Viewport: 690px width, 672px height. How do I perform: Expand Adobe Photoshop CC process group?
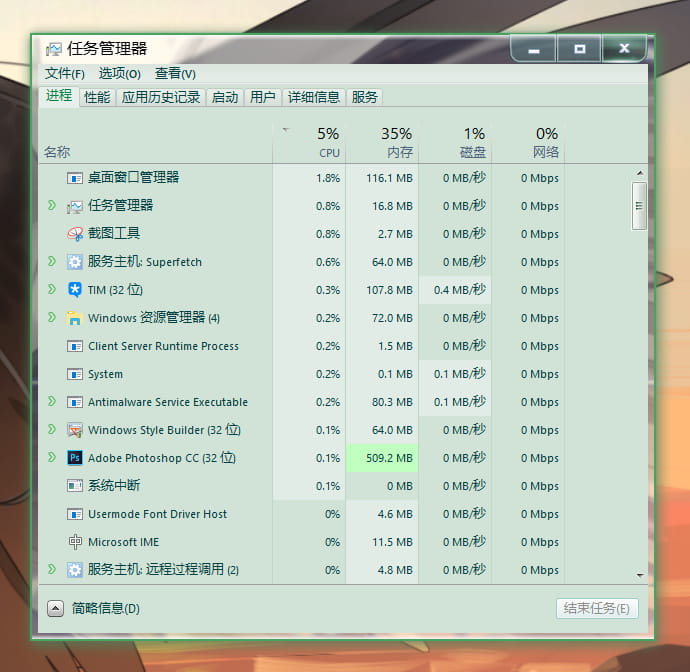coord(52,457)
